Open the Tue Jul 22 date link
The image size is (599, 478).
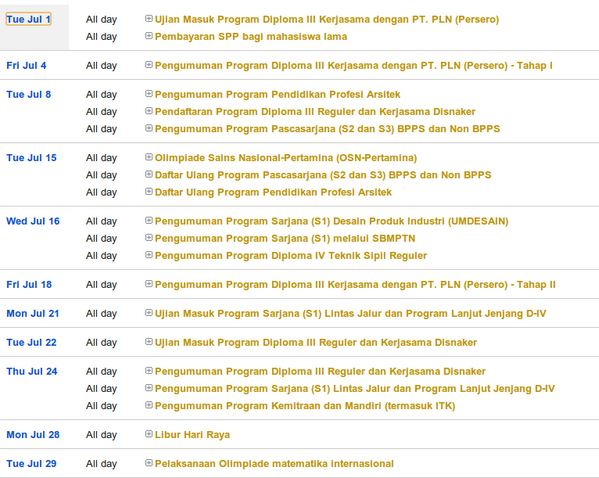tap(31, 343)
